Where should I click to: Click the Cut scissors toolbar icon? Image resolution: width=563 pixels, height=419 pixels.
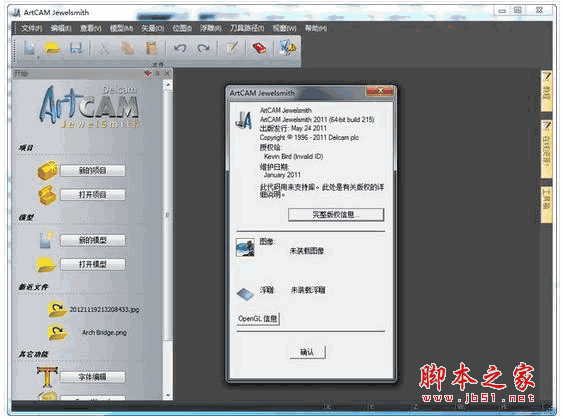click(x=104, y=48)
